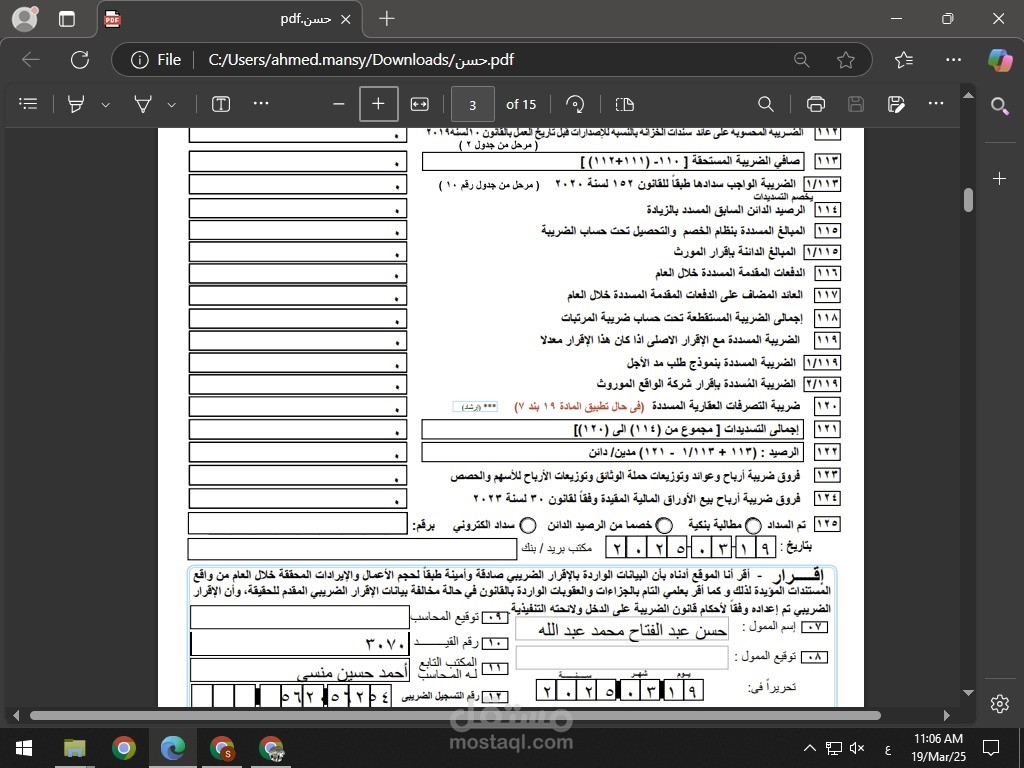The height and width of the screenshot is (768, 1024).
Task: Click the برقم payment number field
Action: 298,524
